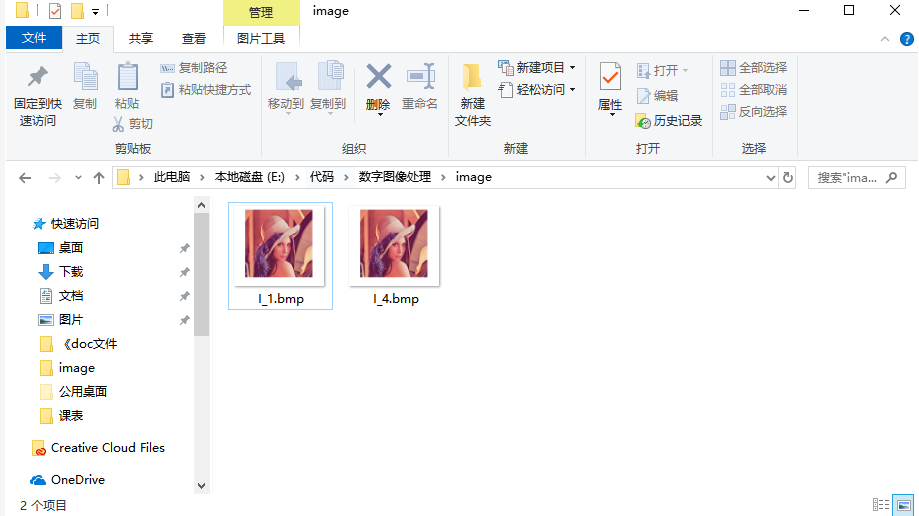Click 代码 in the address path

(x=322, y=177)
